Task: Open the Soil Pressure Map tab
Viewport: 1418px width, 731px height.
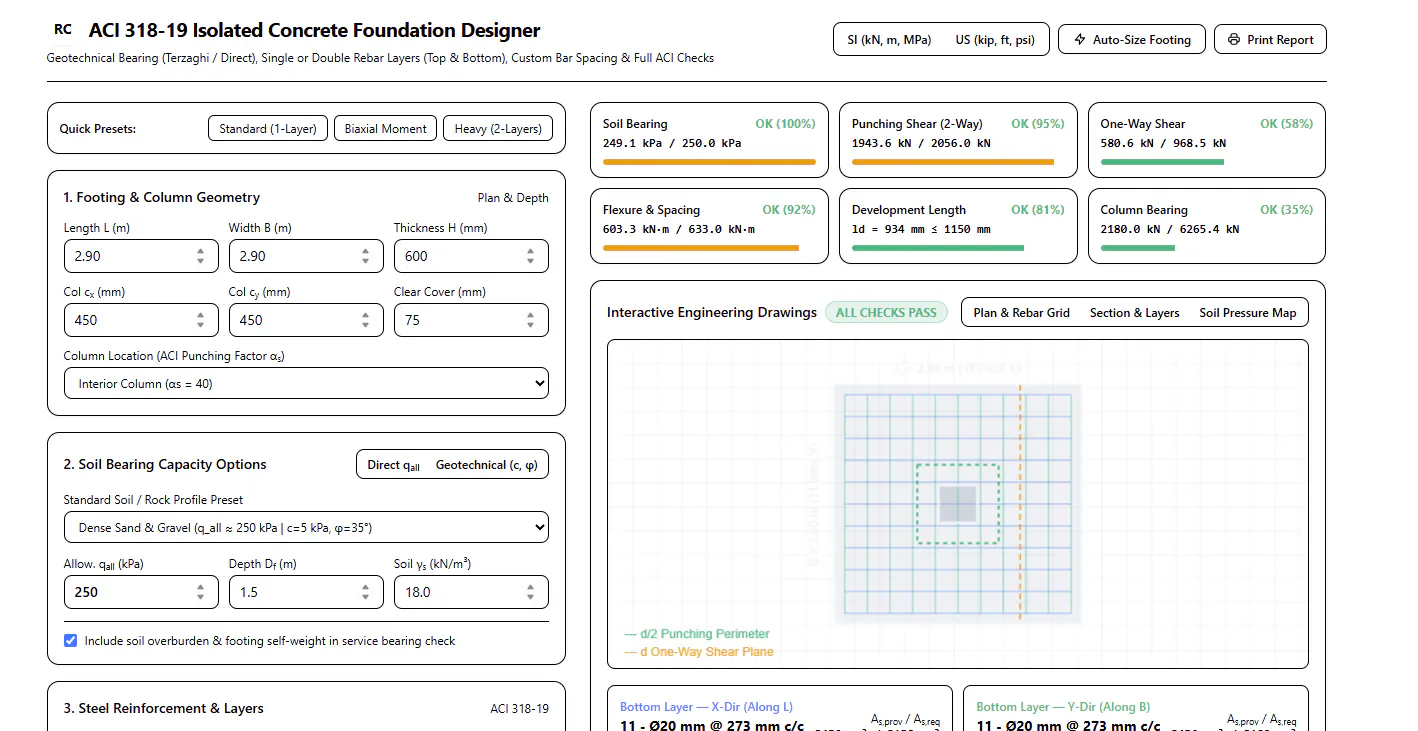Action: 1248,313
